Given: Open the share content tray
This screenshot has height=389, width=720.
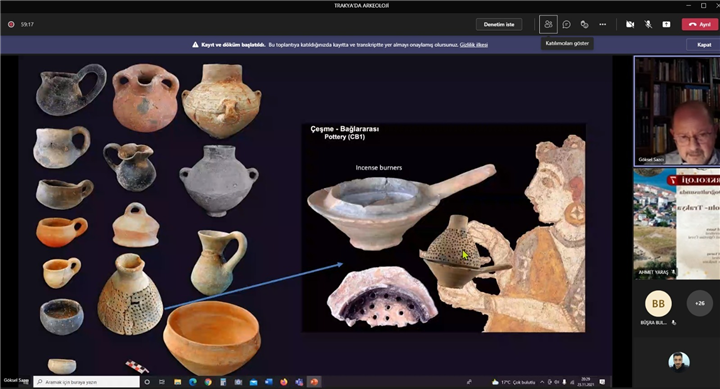Looking at the screenshot, I should click(x=666, y=24).
